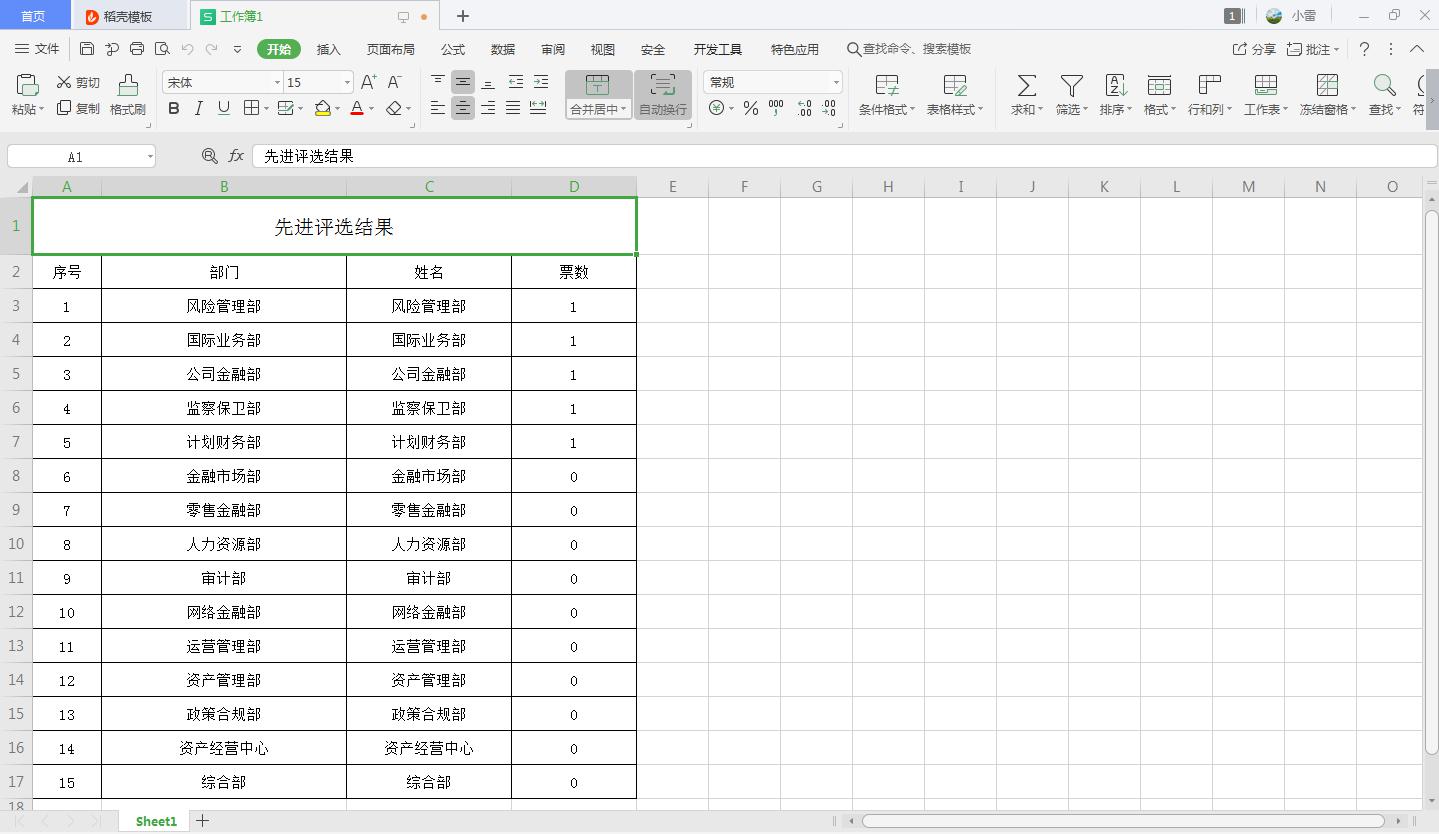The image size is (1439, 834).
Task: Toggle Italic formatting
Action: (x=199, y=108)
